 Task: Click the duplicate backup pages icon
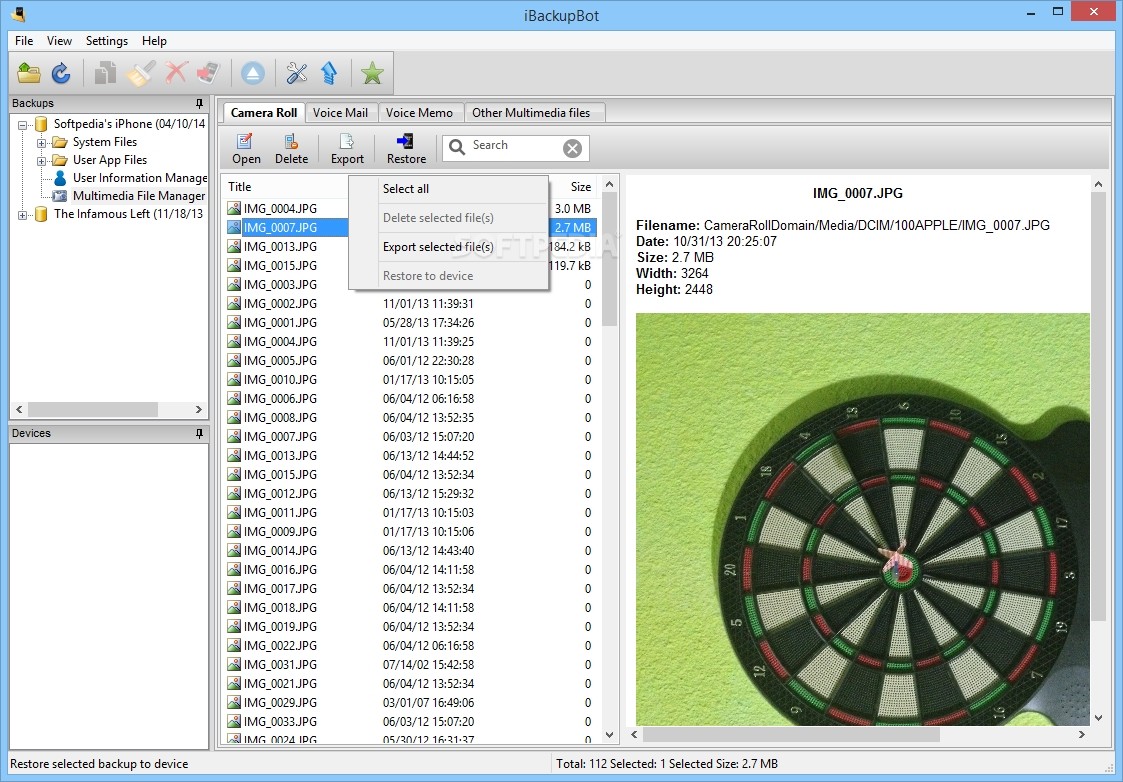pyautogui.click(x=105, y=73)
